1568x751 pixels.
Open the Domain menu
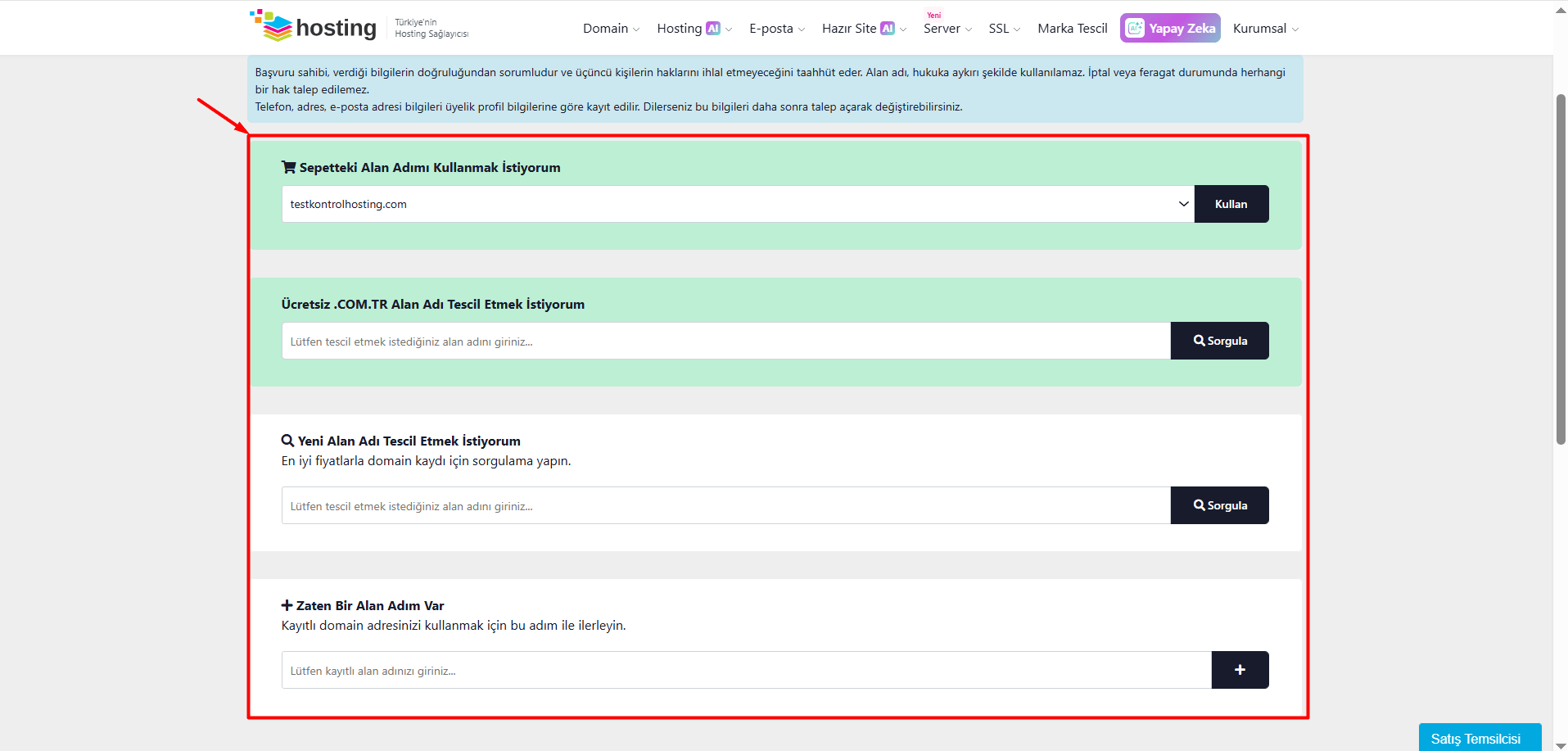(611, 29)
